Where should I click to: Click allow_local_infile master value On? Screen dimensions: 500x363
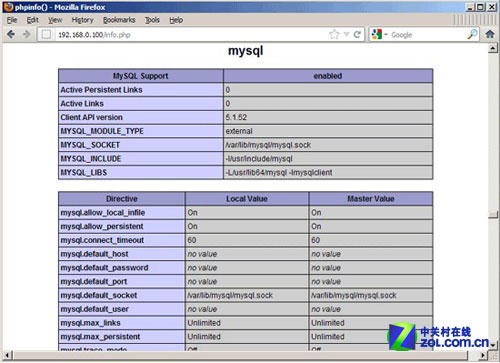[x=316, y=213]
